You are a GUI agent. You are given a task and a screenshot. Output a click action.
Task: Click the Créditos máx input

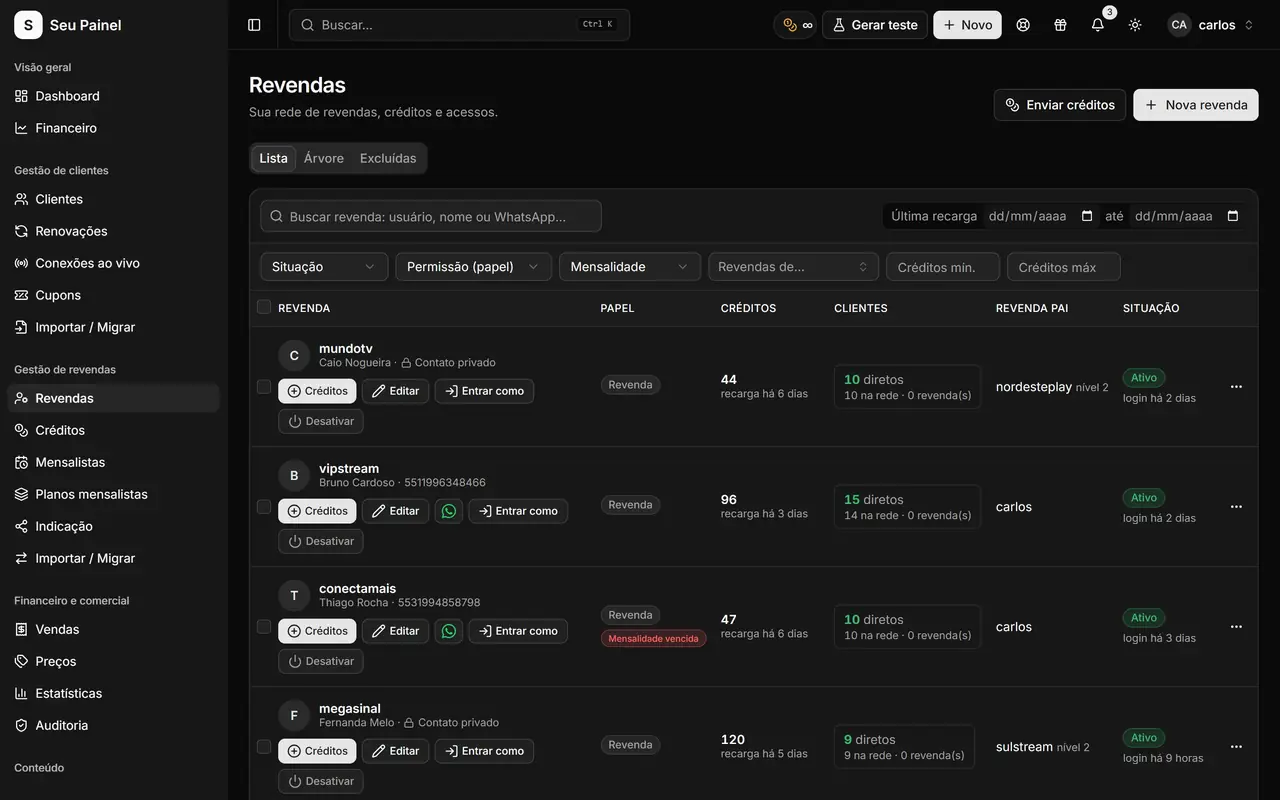click(x=1064, y=267)
